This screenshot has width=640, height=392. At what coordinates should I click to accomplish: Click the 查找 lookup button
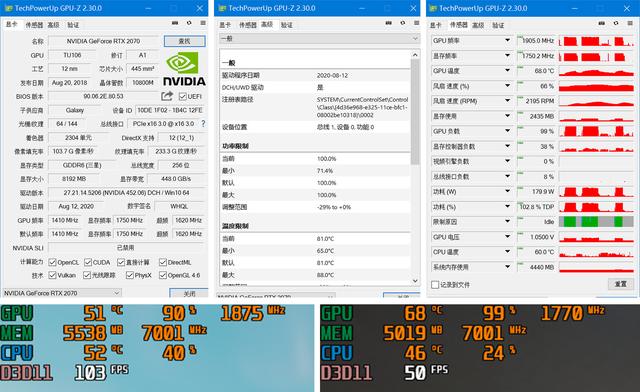(x=184, y=41)
